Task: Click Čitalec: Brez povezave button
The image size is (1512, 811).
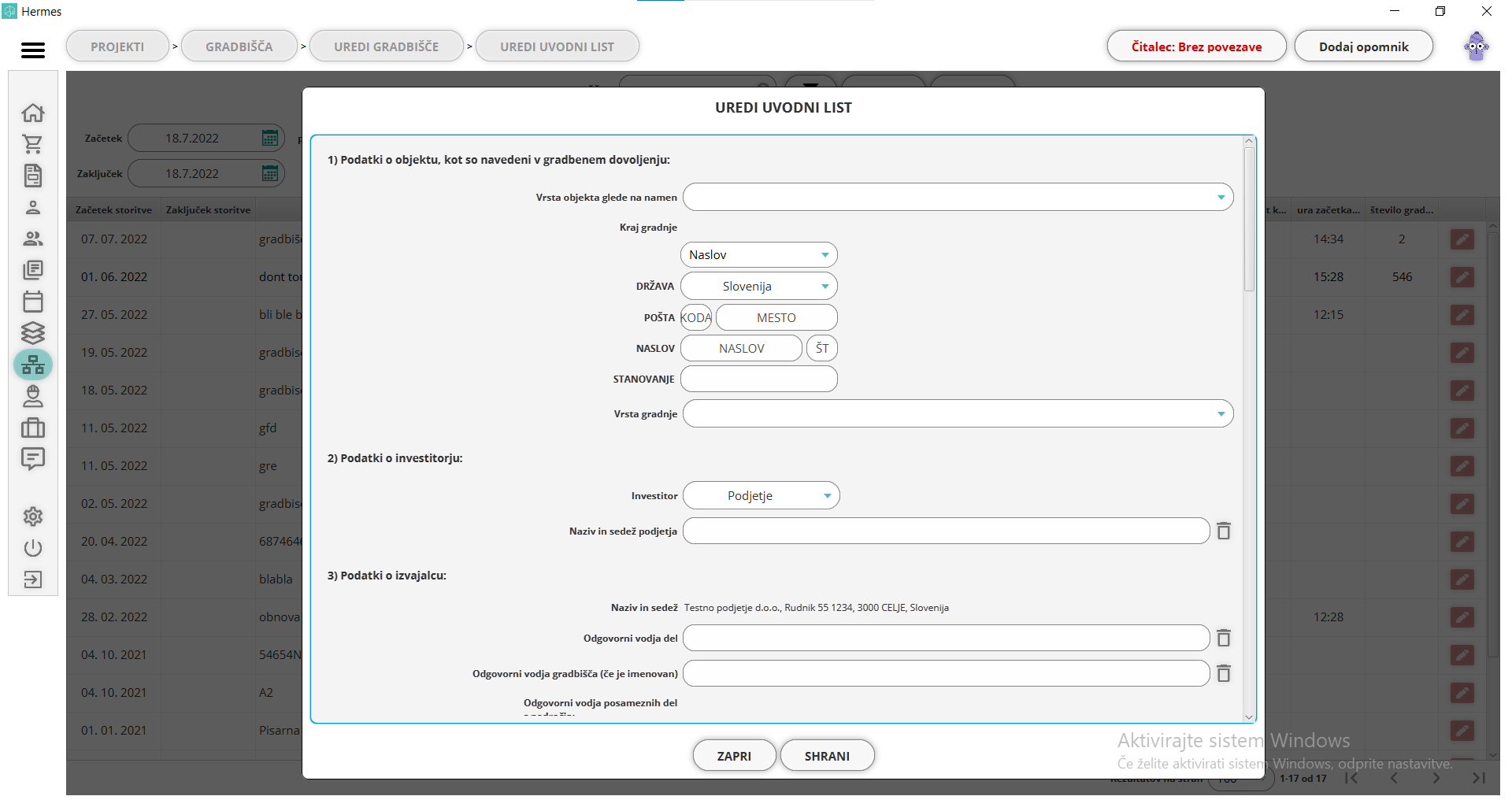Action: tap(1196, 46)
